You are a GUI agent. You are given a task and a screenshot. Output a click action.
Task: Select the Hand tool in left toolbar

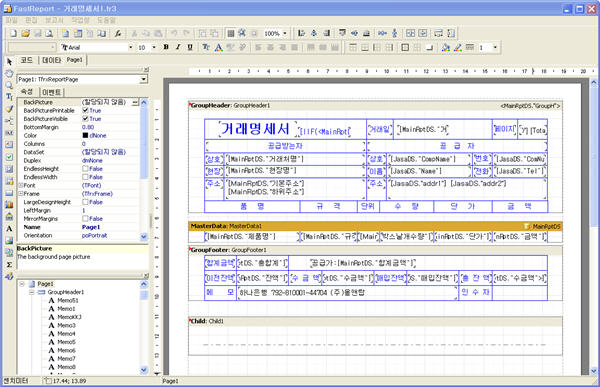coord(9,73)
